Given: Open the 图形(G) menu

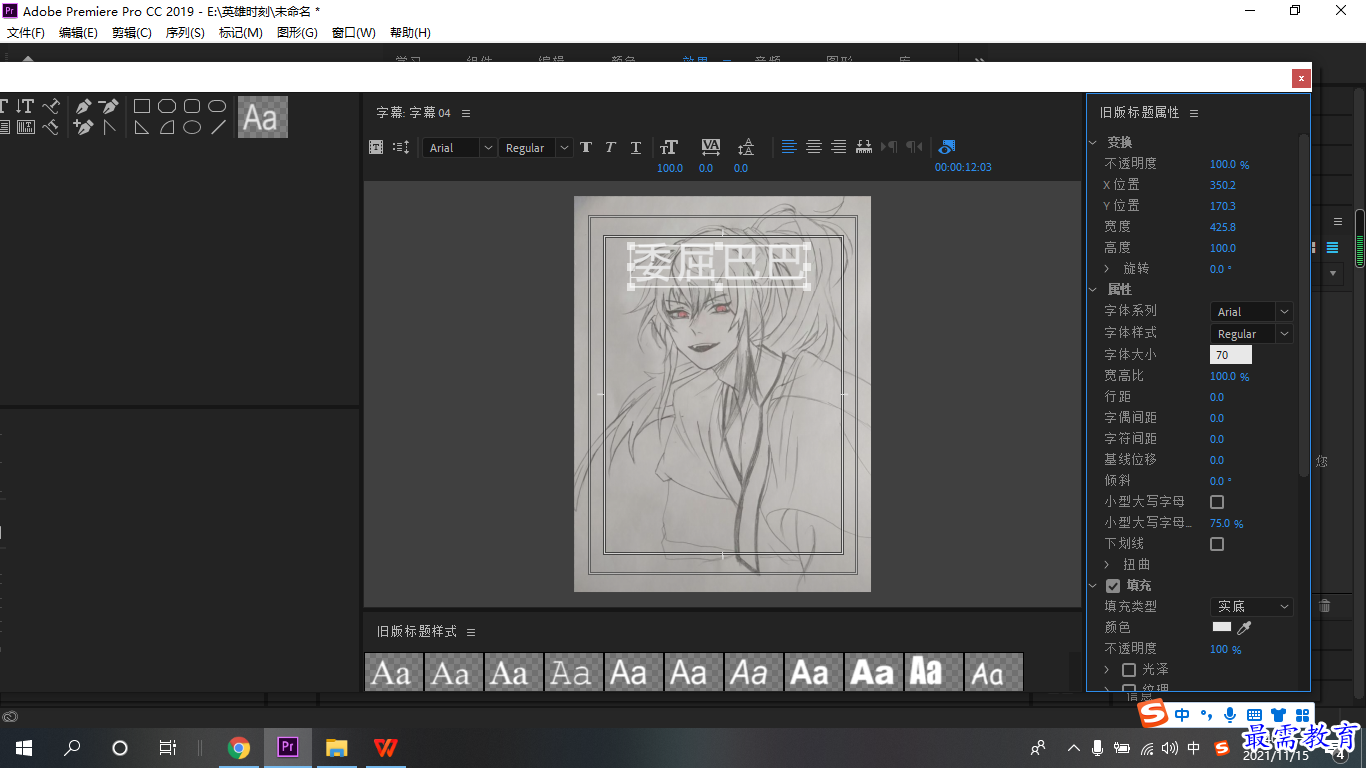Looking at the screenshot, I should [297, 33].
